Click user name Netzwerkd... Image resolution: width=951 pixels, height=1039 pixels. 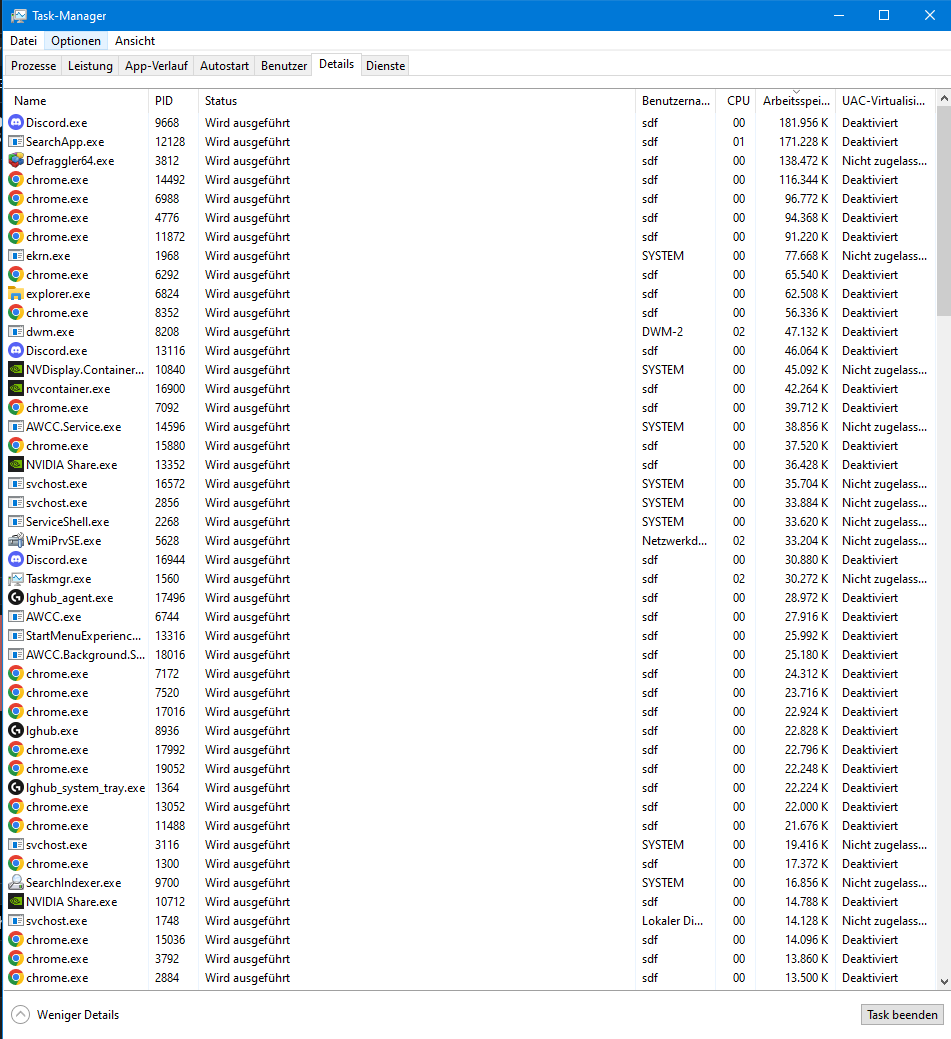(x=674, y=541)
